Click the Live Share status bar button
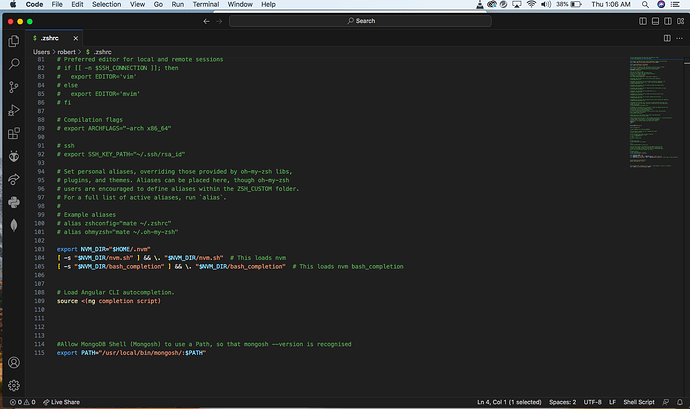This screenshot has width=690, height=409. pyautogui.click(x=61, y=402)
